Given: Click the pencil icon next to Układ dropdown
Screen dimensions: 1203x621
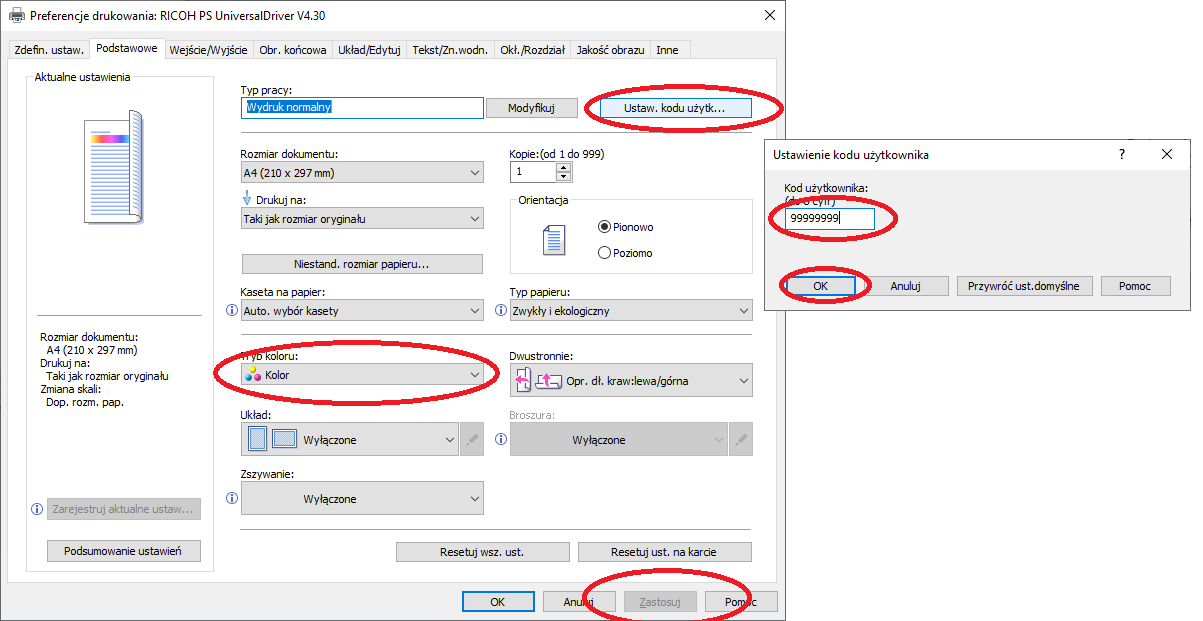Looking at the screenshot, I should click(472, 439).
